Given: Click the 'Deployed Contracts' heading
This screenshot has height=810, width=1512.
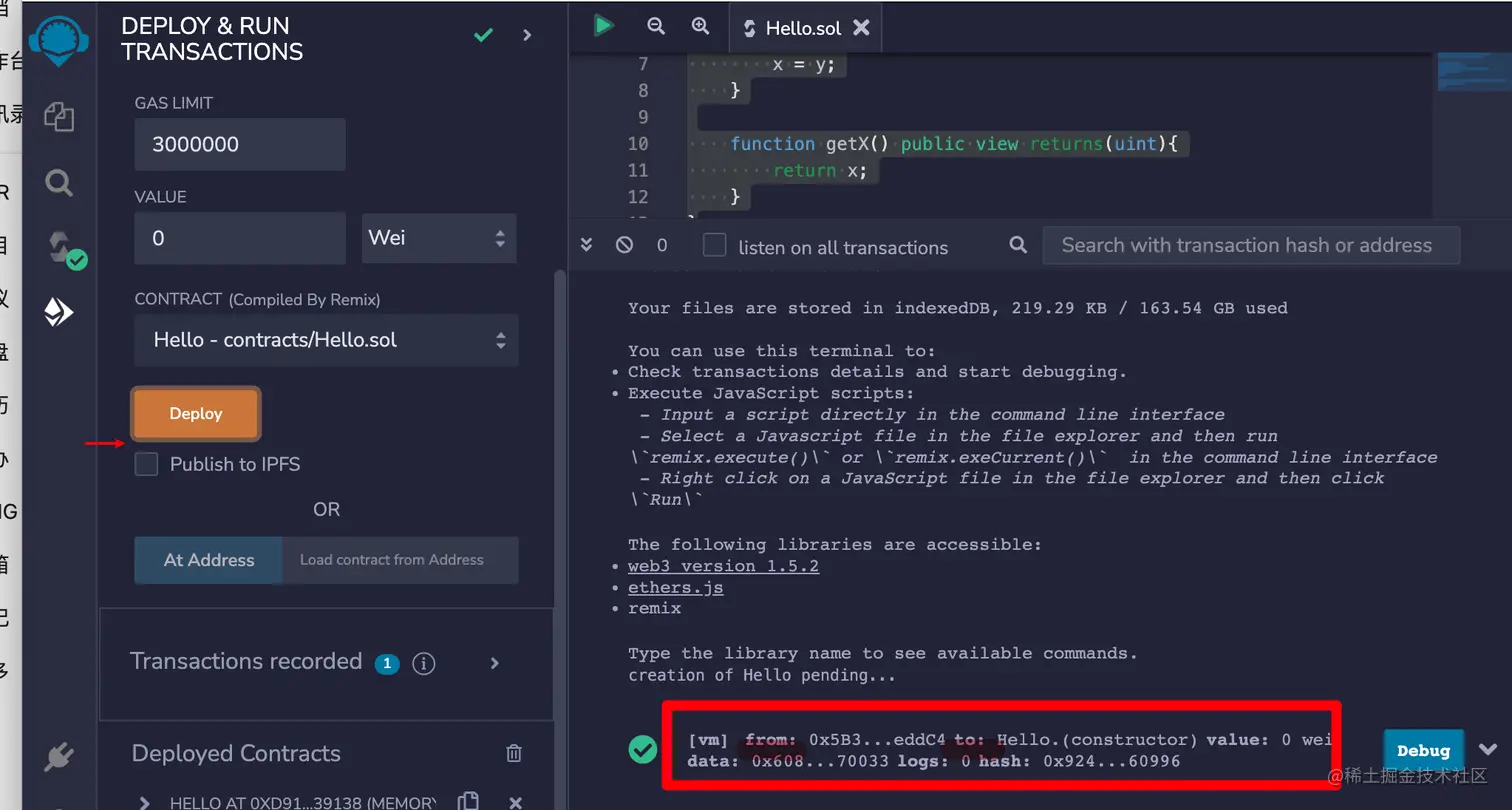Looking at the screenshot, I should (x=236, y=753).
